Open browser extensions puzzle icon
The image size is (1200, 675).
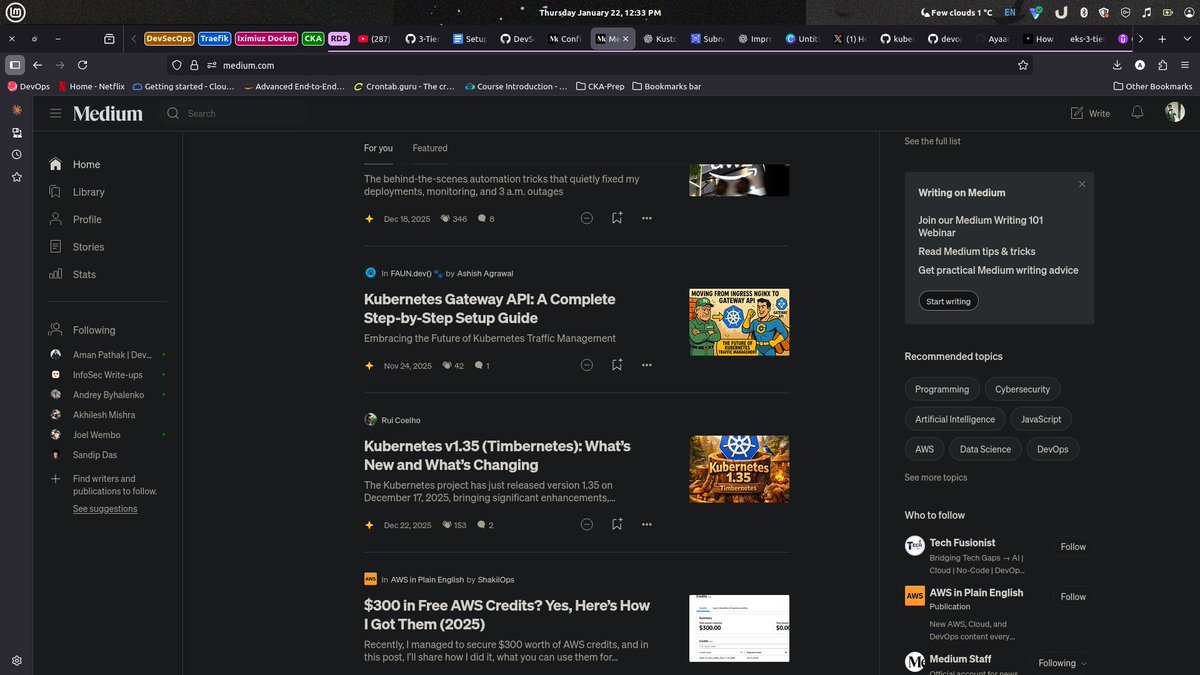coord(1162,64)
